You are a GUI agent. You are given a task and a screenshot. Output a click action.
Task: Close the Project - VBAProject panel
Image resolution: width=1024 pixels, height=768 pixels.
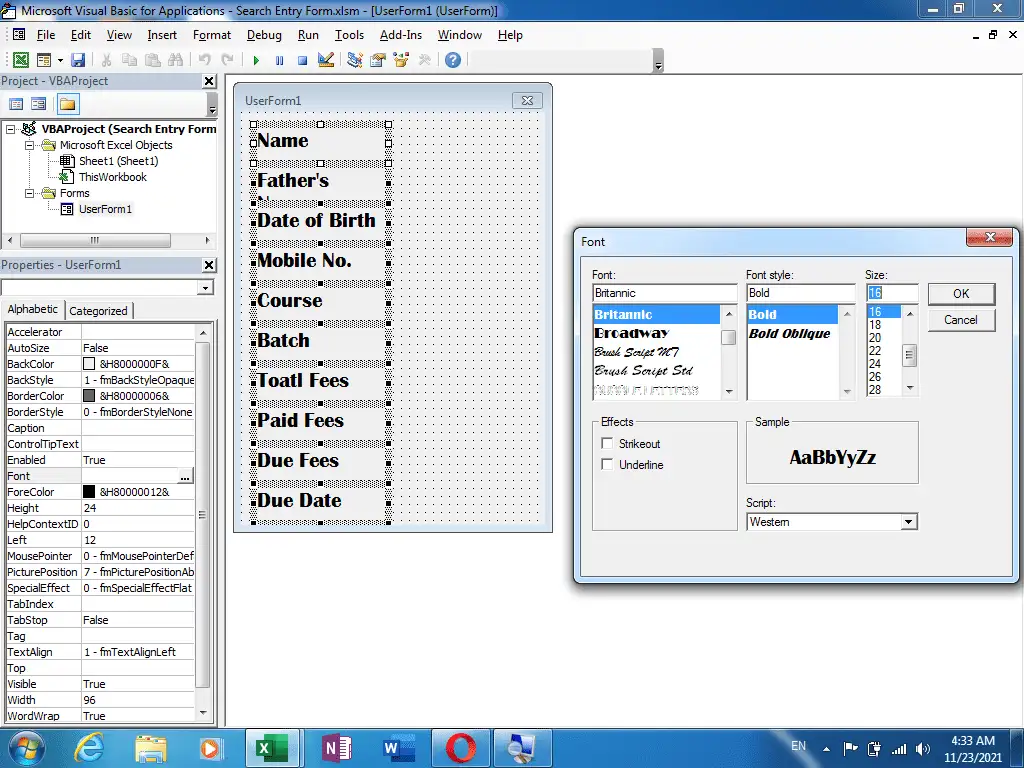[x=209, y=81]
